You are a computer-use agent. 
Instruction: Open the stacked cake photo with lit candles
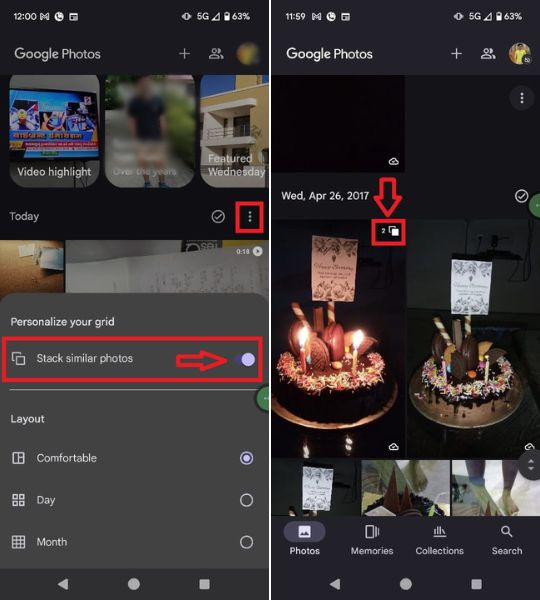(338, 338)
